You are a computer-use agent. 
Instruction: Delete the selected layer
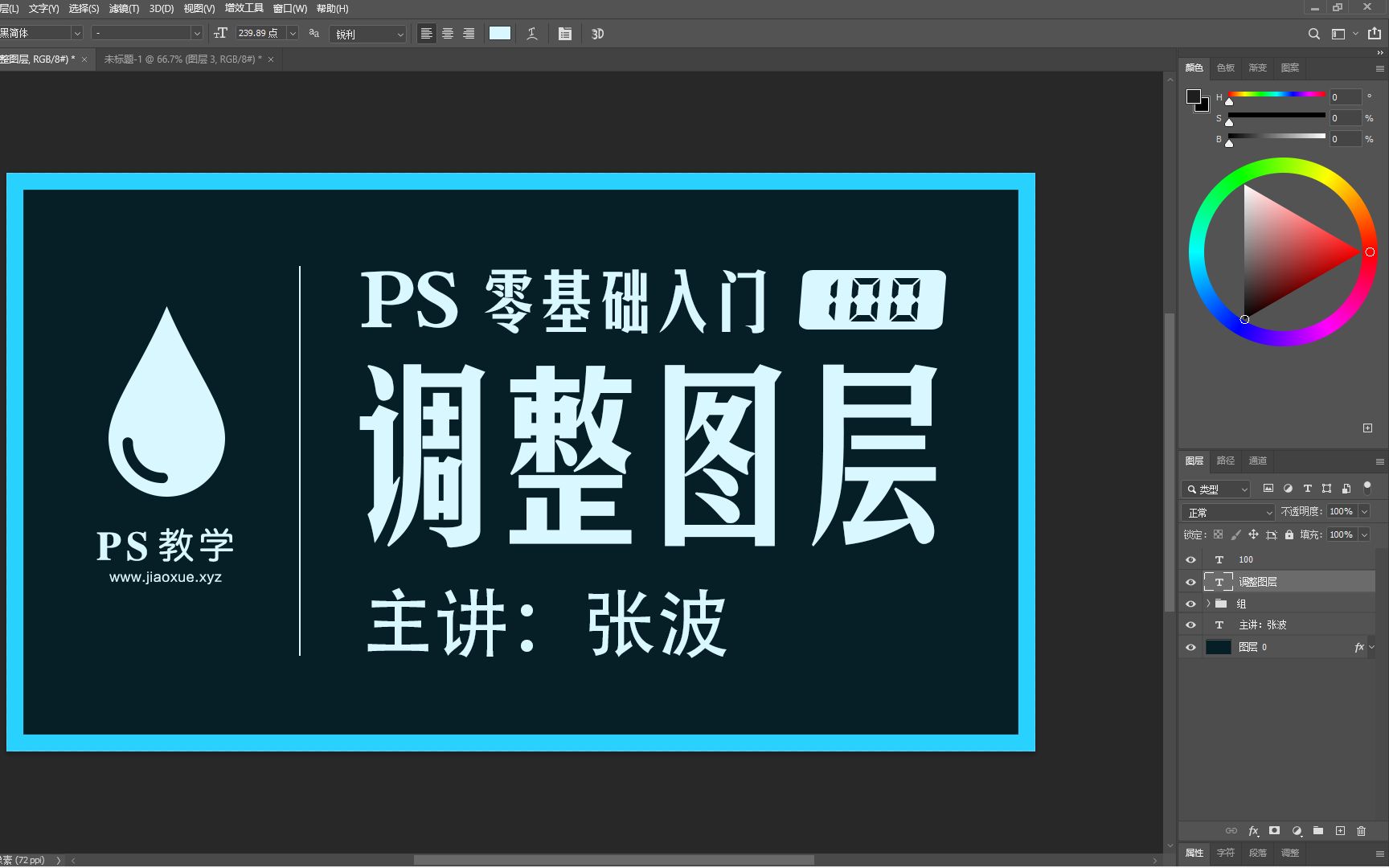(x=1361, y=831)
